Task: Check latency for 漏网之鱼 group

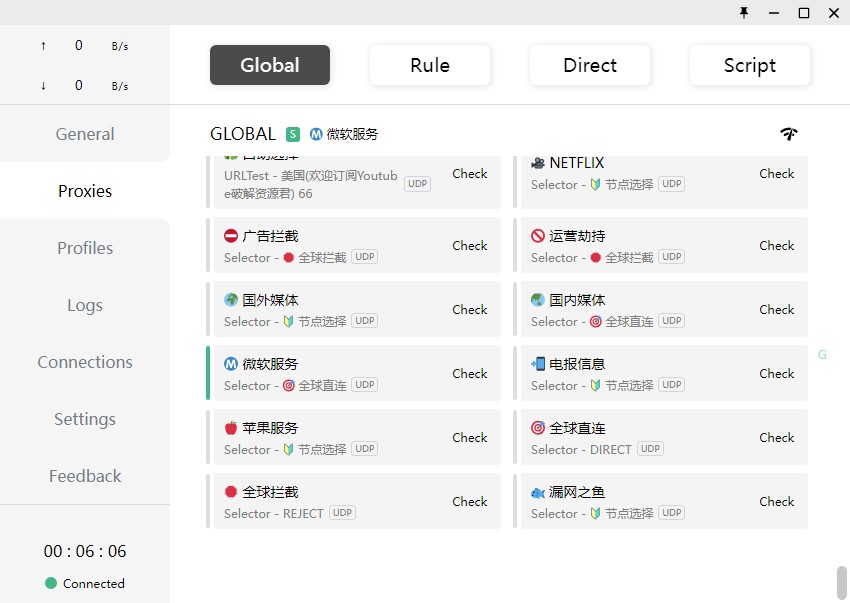Action: tap(776, 502)
